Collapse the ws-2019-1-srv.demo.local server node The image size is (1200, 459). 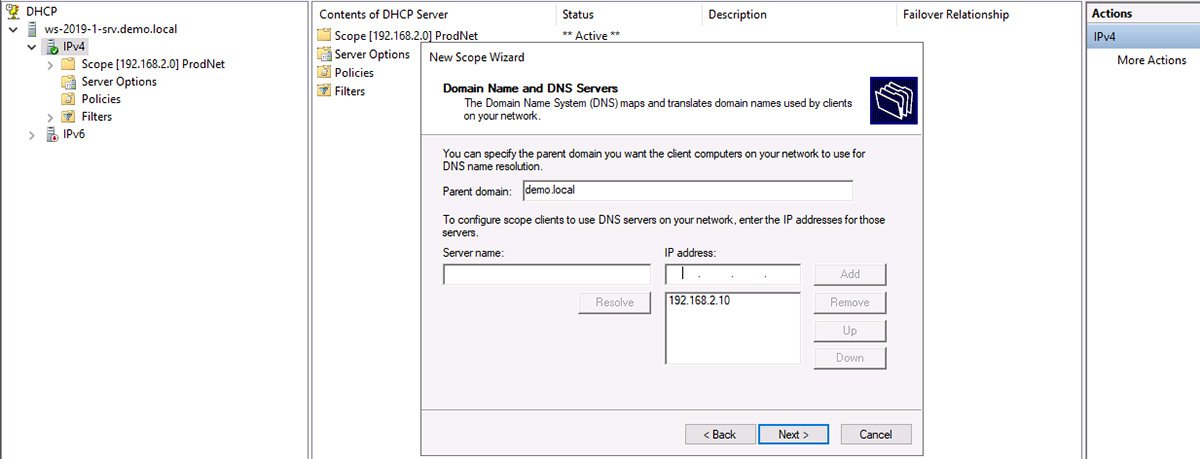click(x=13, y=30)
